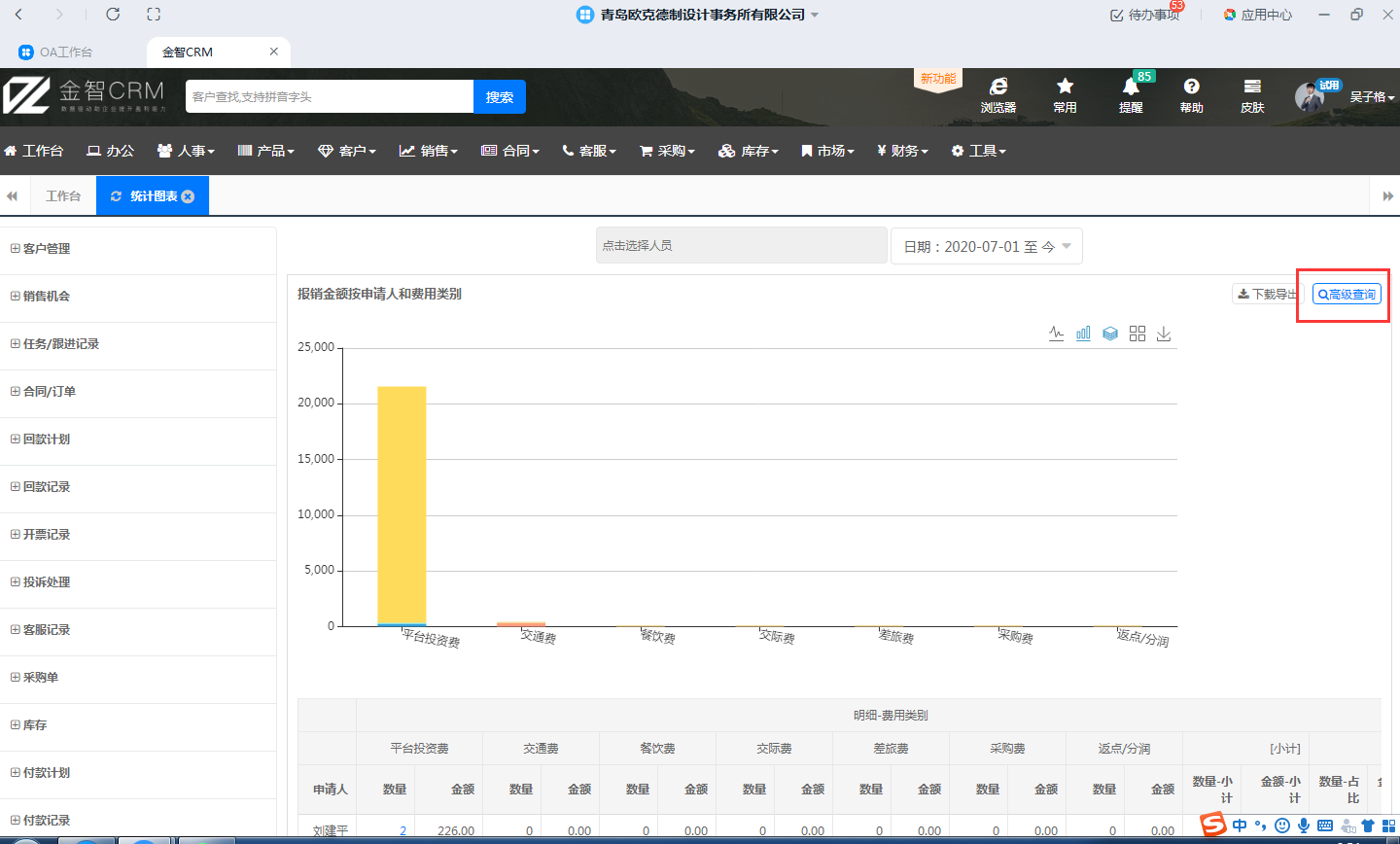Open 待办事项 todo list
Screen dimensions: 1400x844
point(1145,15)
